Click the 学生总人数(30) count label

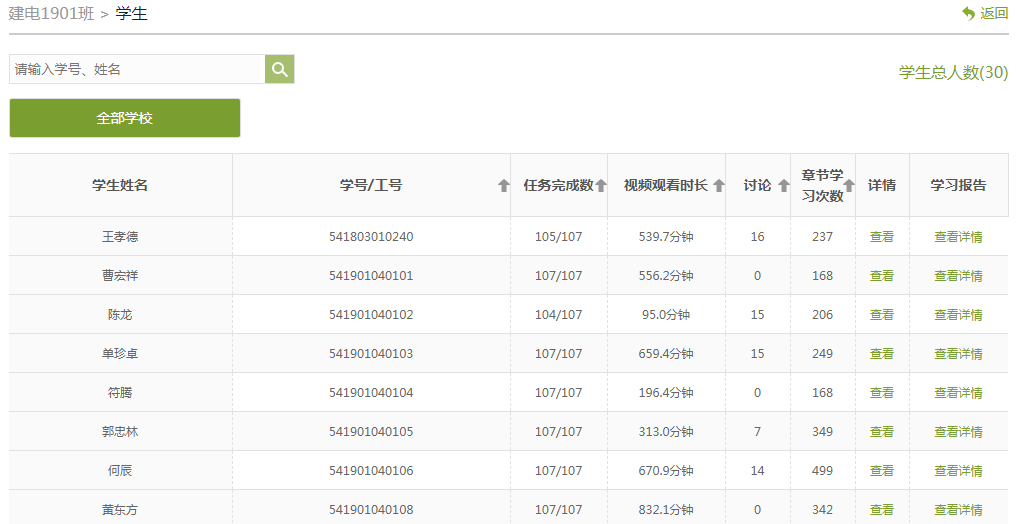pos(953,72)
